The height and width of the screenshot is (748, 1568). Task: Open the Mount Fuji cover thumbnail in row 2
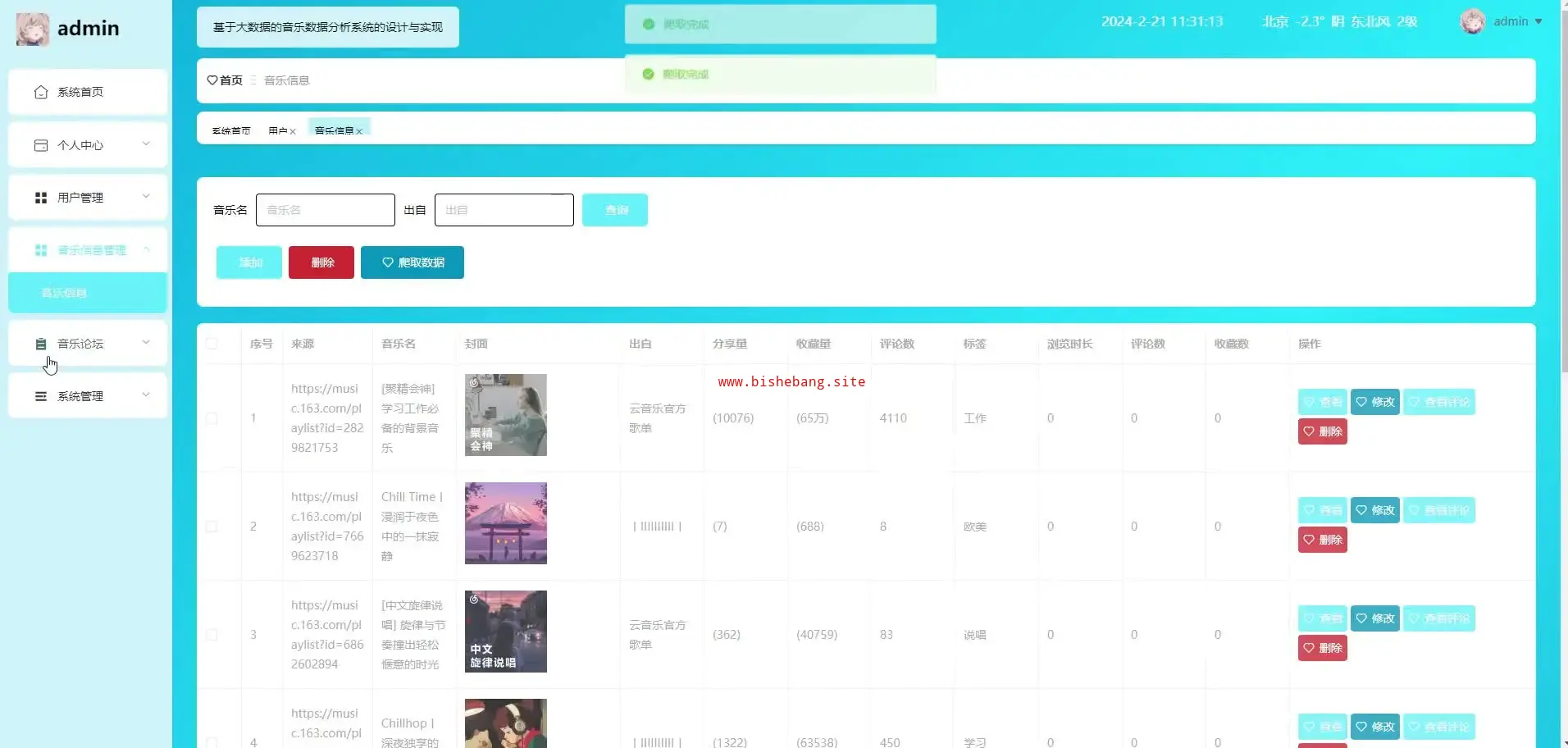pyautogui.click(x=506, y=523)
